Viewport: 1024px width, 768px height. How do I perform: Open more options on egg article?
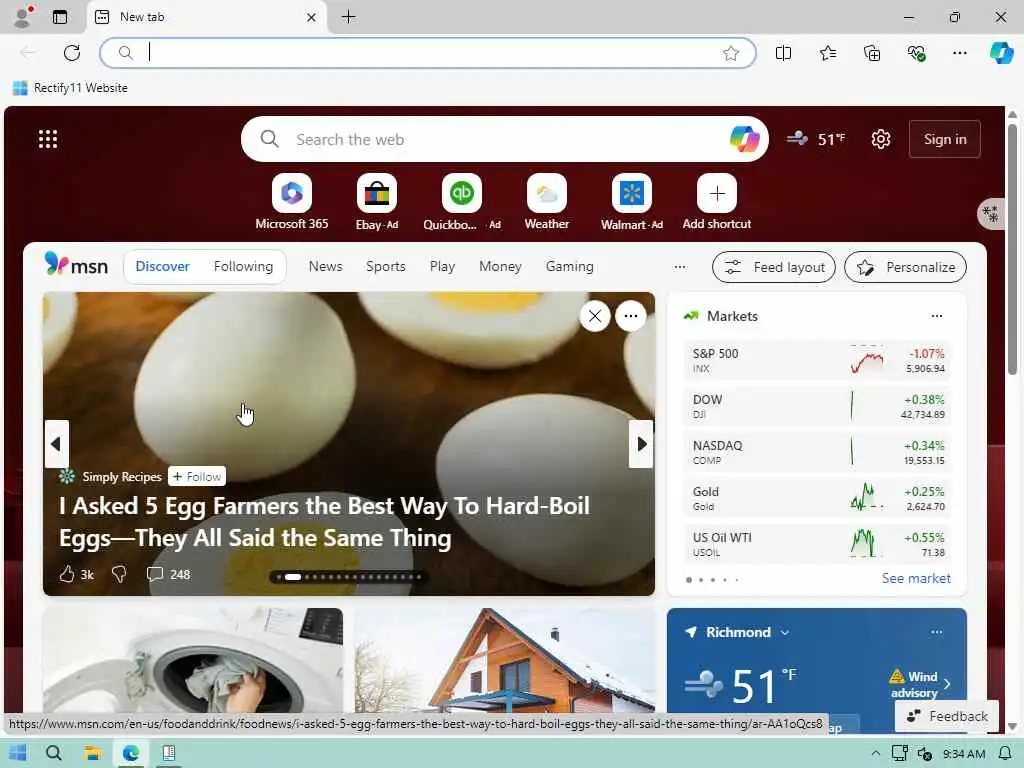pos(631,317)
